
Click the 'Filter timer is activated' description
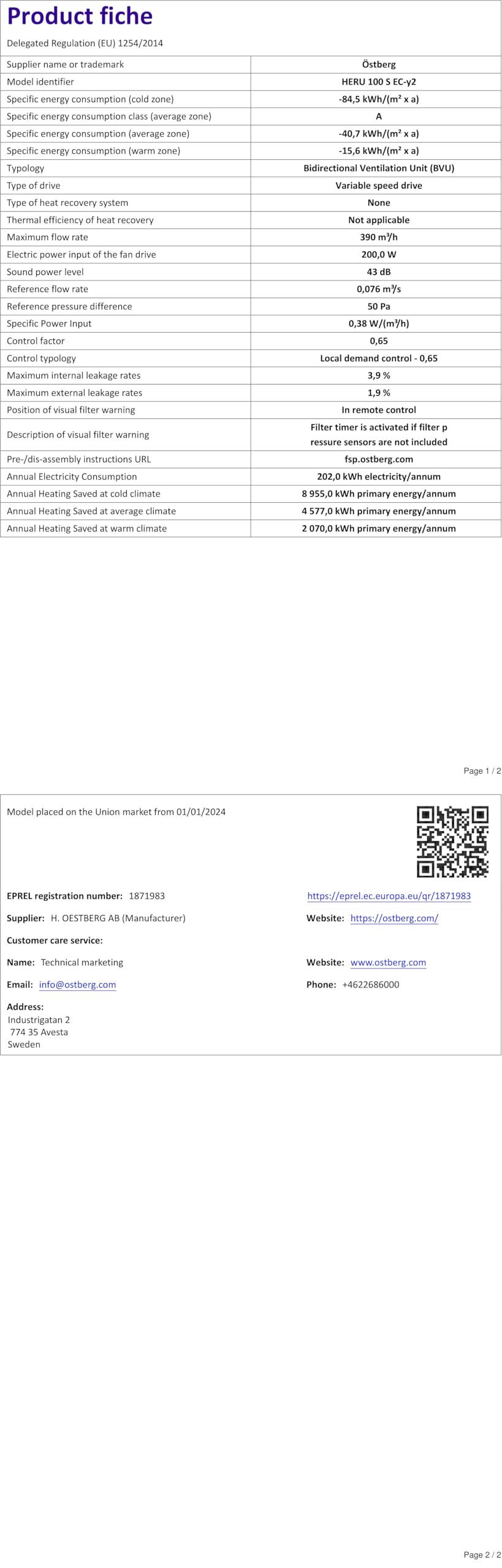[x=379, y=434]
